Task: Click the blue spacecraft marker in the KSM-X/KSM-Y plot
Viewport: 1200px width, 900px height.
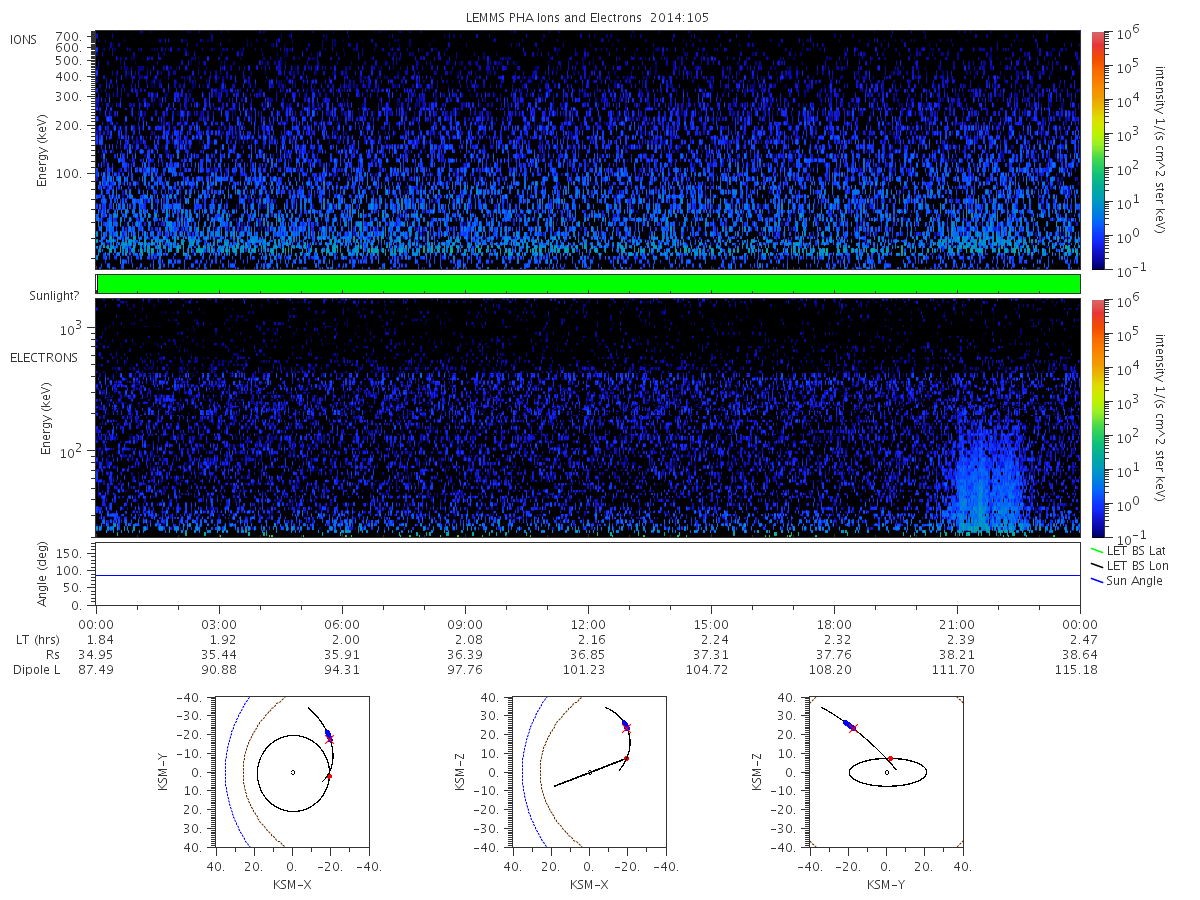Action: pyautogui.click(x=327, y=734)
